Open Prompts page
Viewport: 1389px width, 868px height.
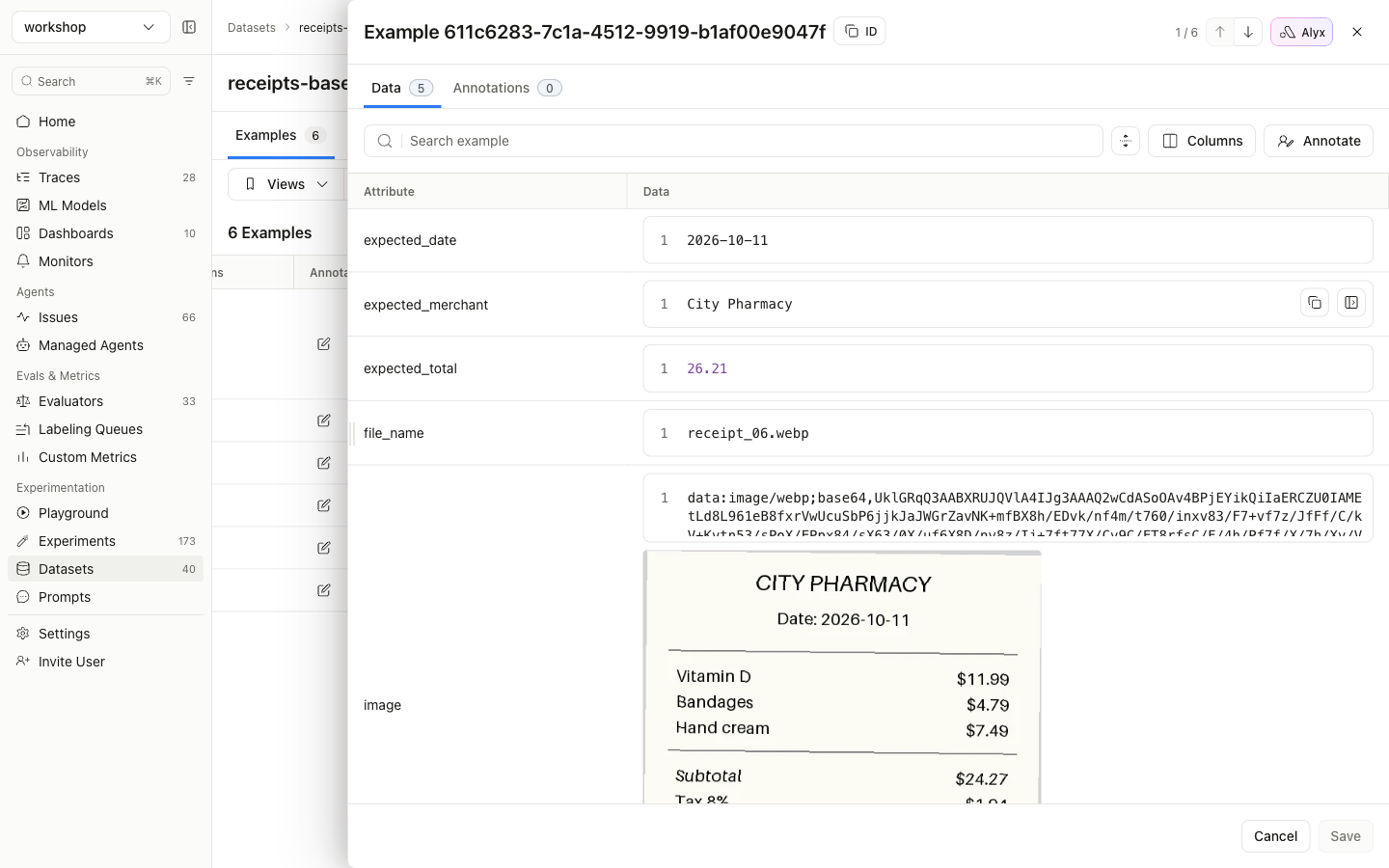[106, 597]
